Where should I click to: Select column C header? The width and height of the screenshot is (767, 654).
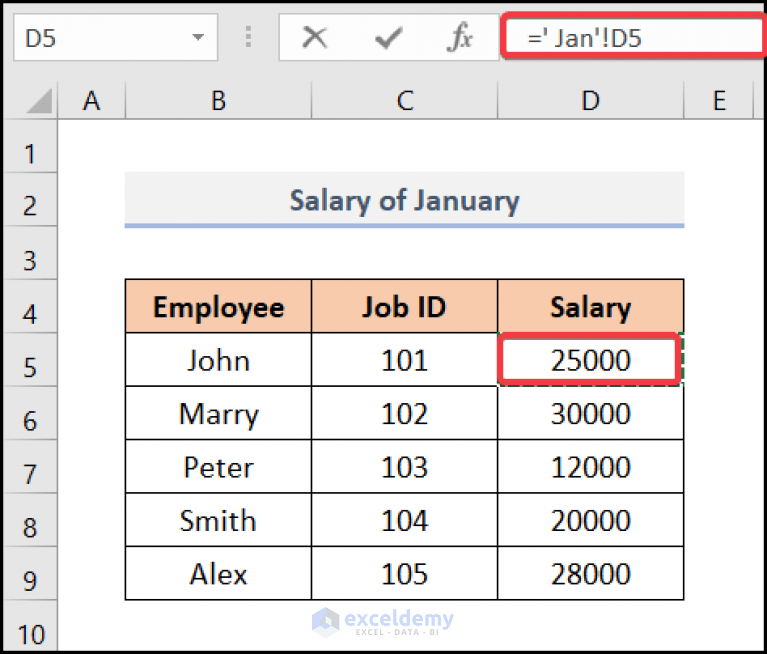405,101
